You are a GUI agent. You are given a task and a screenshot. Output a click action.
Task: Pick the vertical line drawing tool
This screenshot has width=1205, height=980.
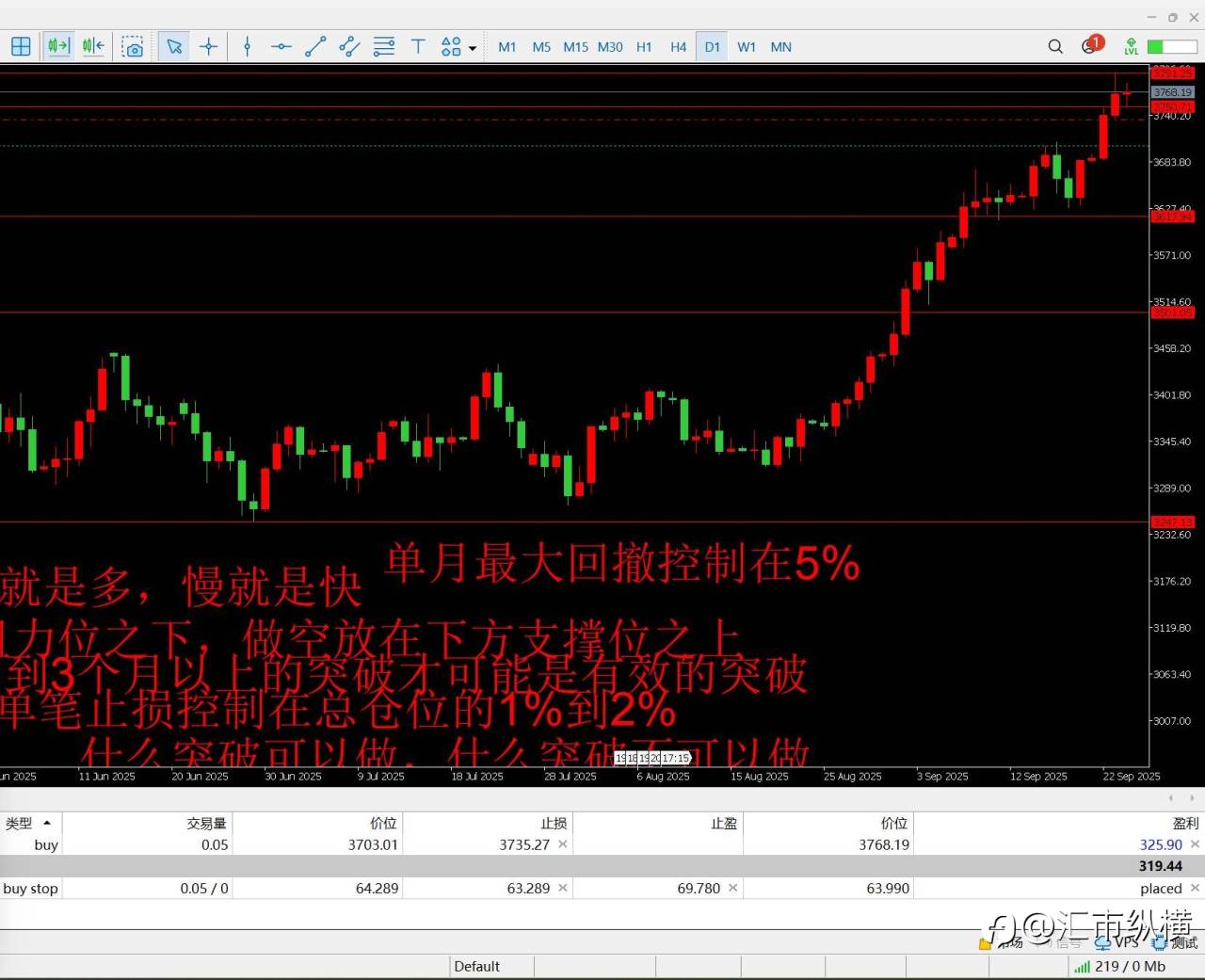[247, 46]
